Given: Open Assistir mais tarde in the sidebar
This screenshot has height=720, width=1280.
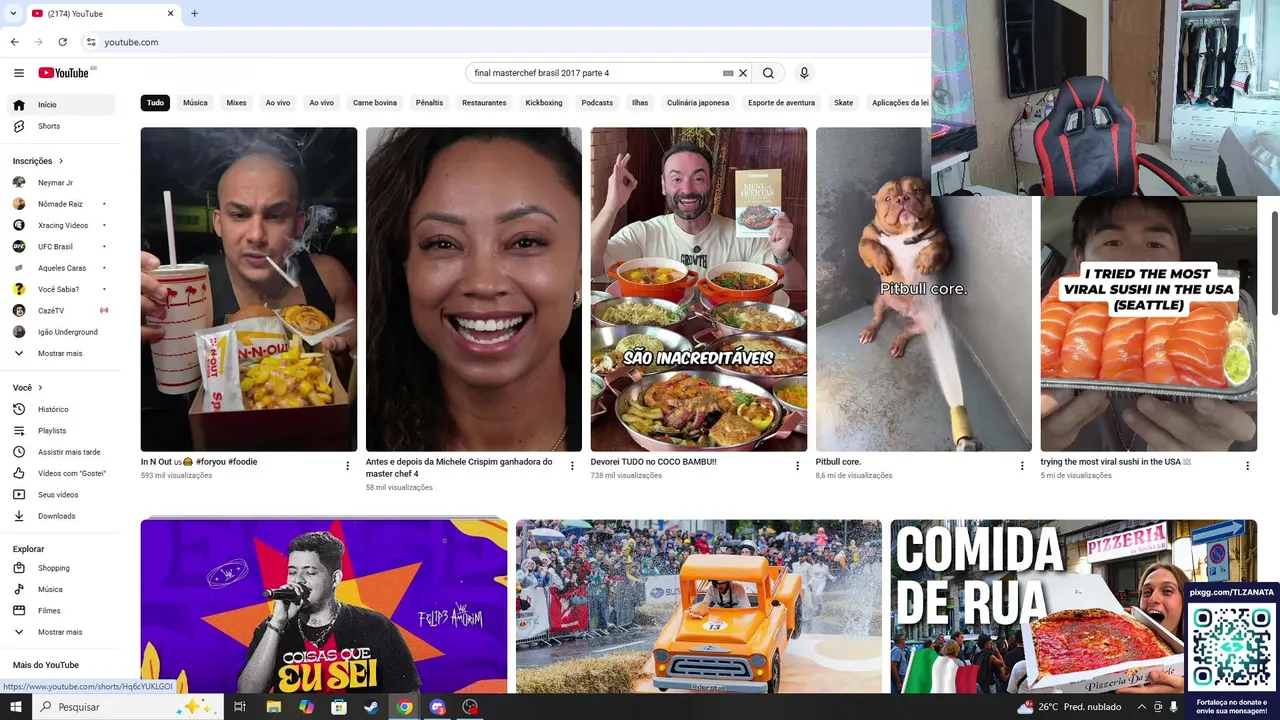Looking at the screenshot, I should [x=62, y=452].
